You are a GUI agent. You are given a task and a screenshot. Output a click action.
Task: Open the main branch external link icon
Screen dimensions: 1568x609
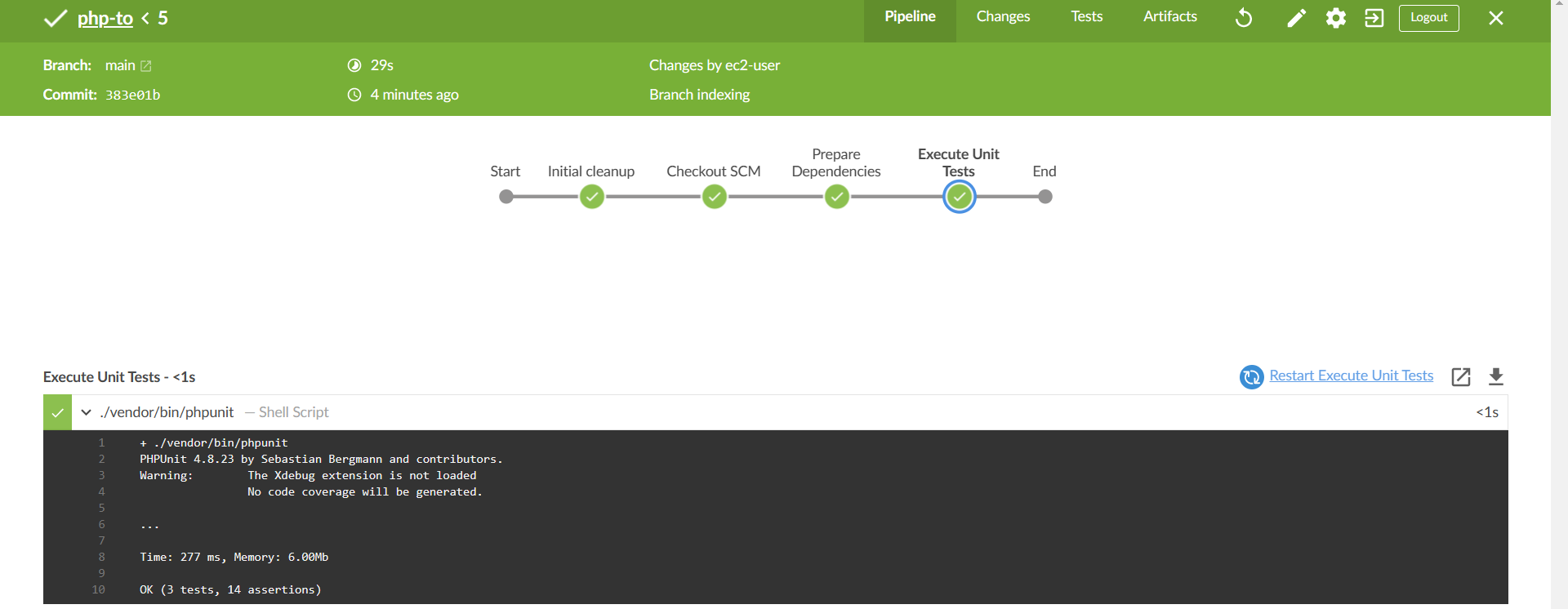(x=146, y=66)
